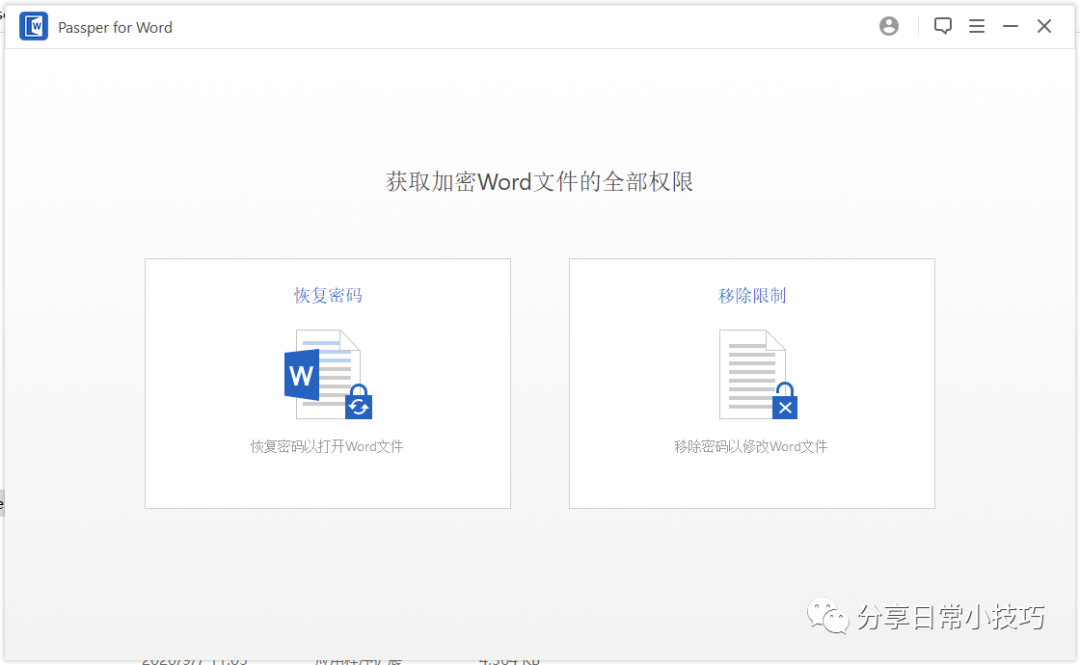
Task: Select the 移除限制 heading link
Action: click(x=751, y=296)
